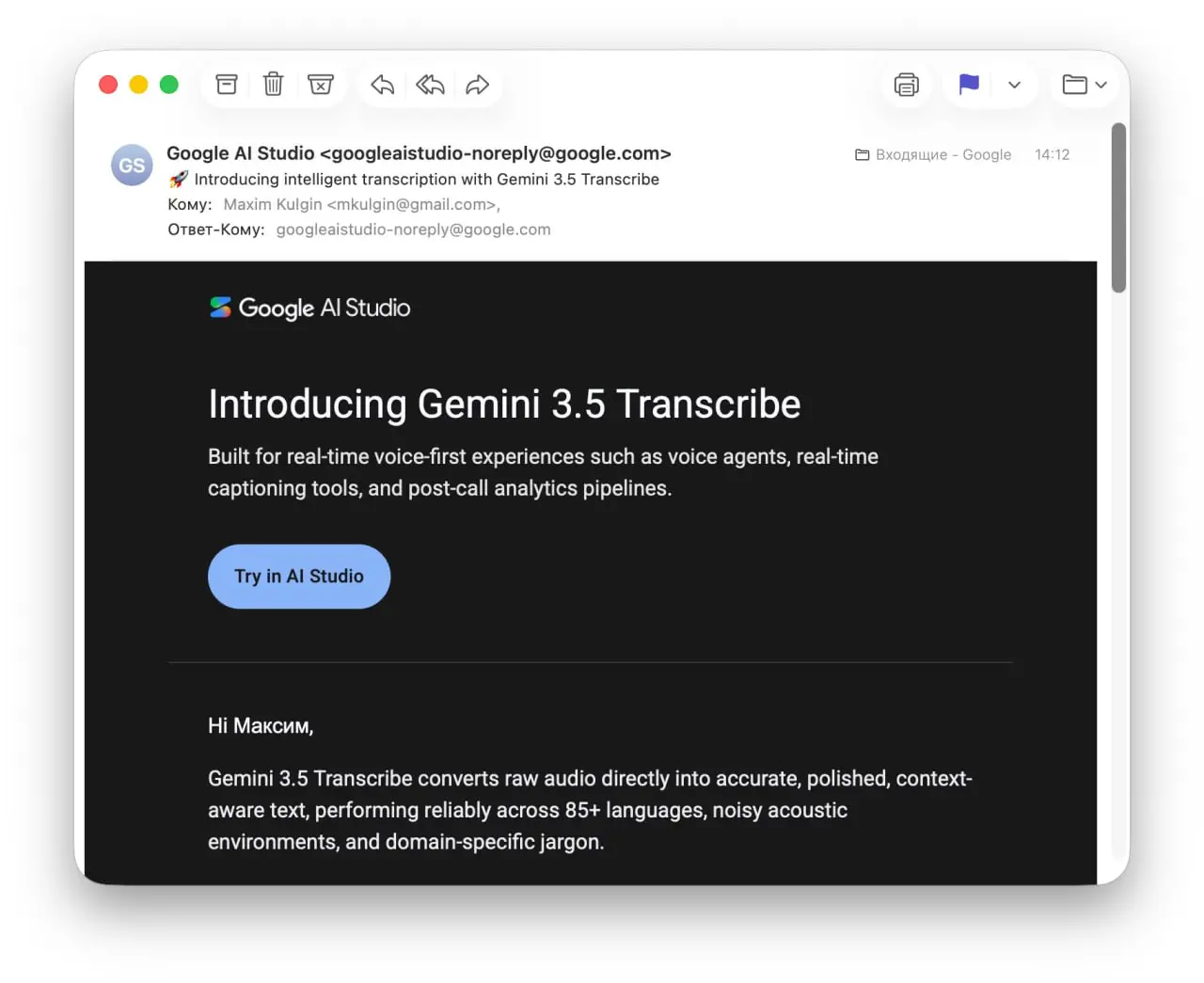Click the Входящие - Google mailbox label
The width and height of the screenshot is (1204, 983).
[x=943, y=155]
